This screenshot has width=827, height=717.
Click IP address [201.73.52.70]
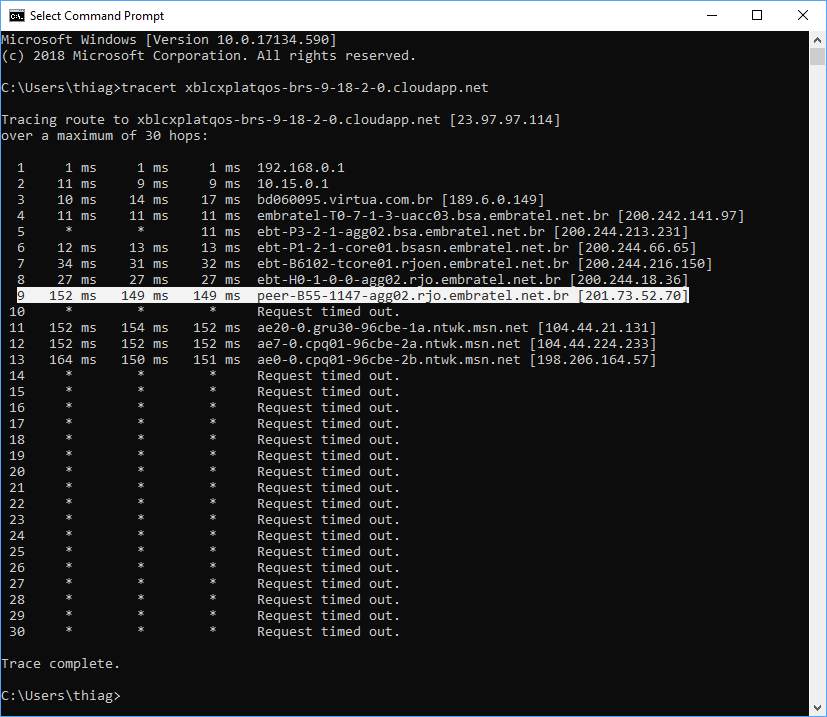pyautogui.click(x=633, y=295)
